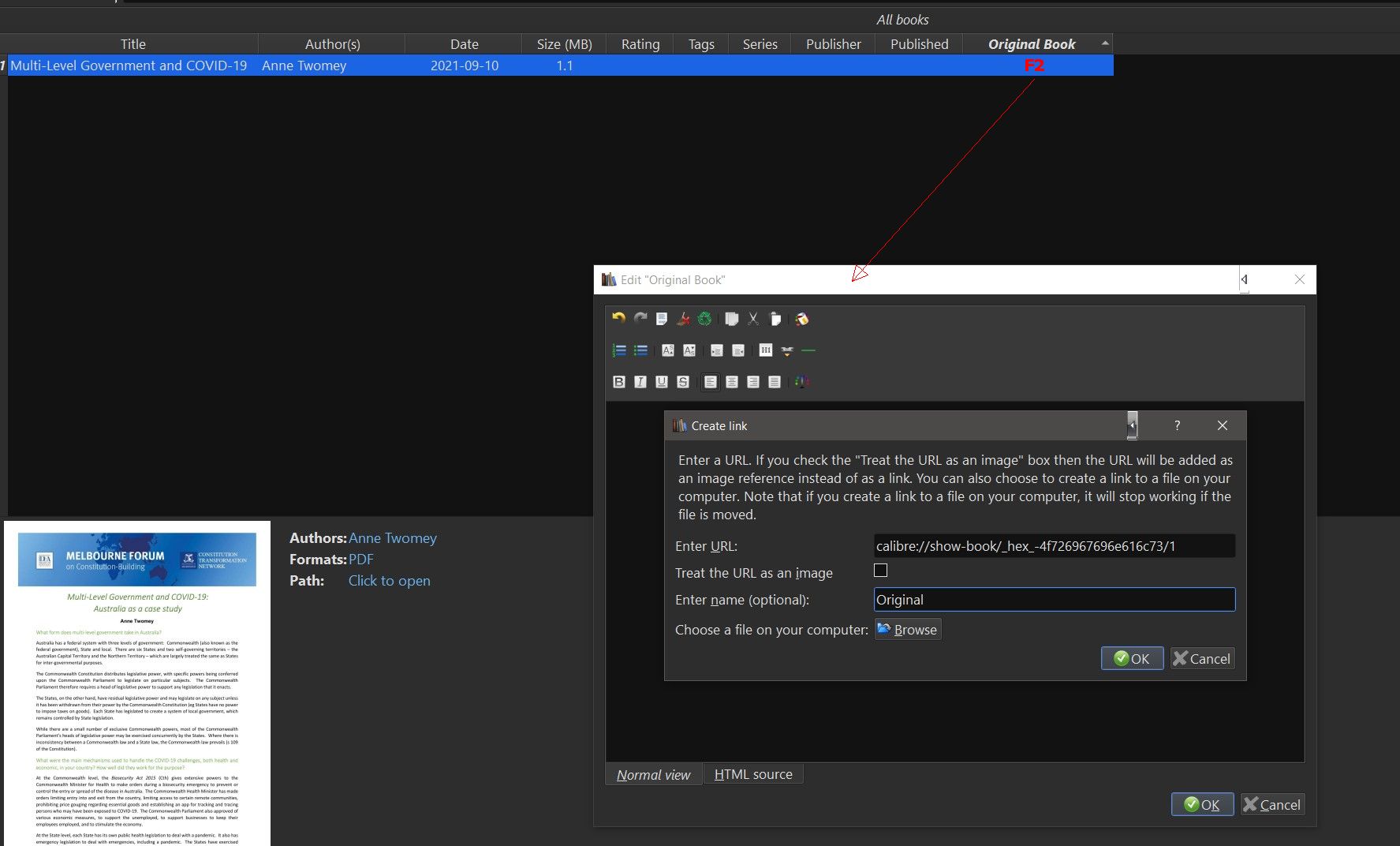Insert an ordered numbered list
The image size is (1400, 846).
coord(619,350)
